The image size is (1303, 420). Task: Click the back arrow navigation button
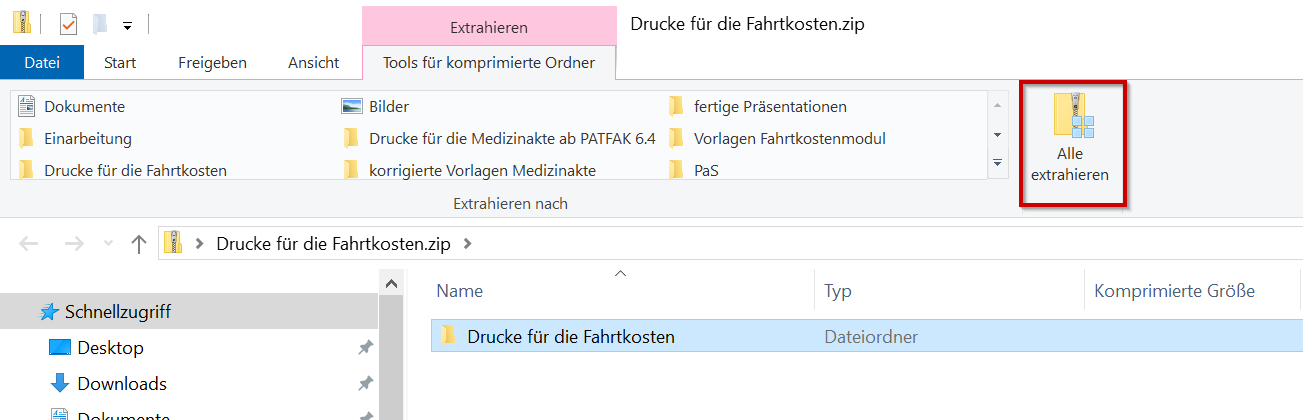pyautogui.click(x=29, y=243)
